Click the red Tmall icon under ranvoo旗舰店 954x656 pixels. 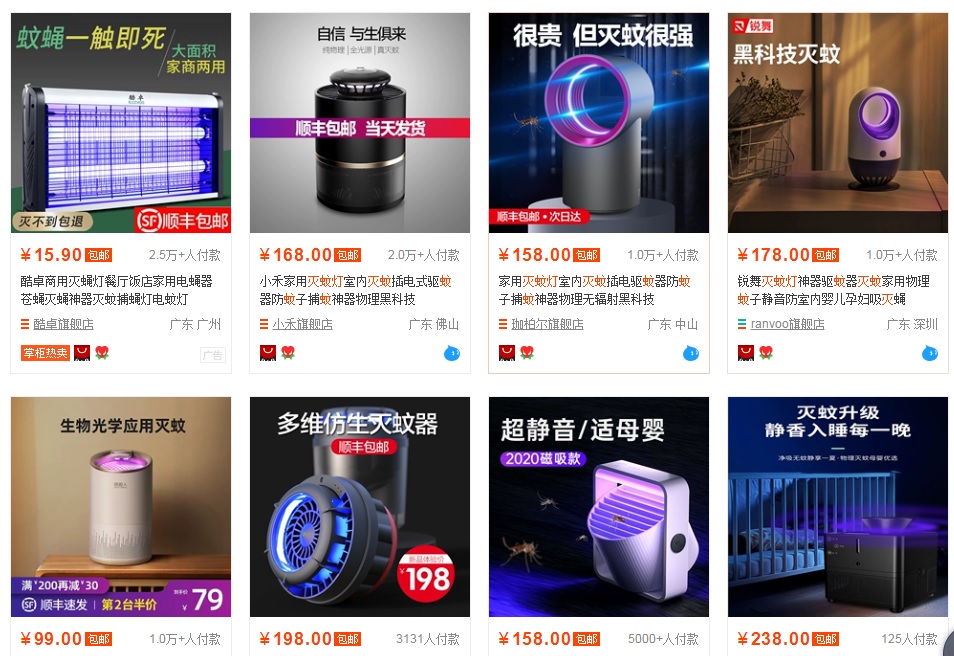[x=745, y=352]
